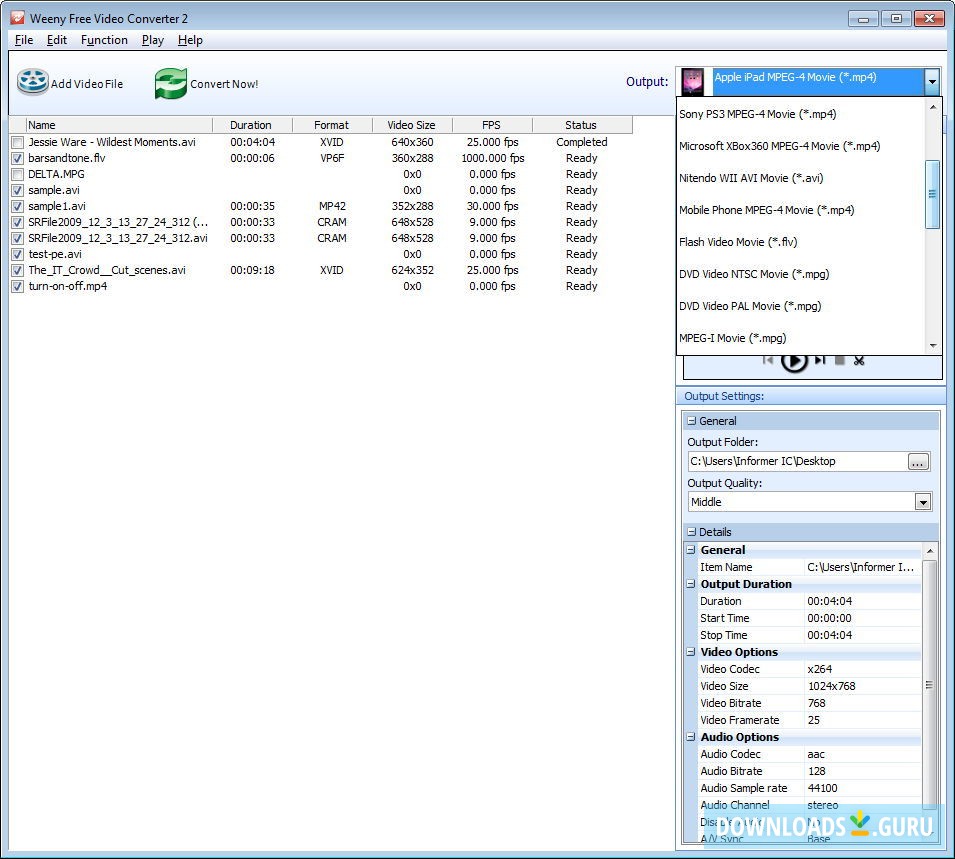Click the next frame playback icon
955x859 pixels.
point(820,361)
